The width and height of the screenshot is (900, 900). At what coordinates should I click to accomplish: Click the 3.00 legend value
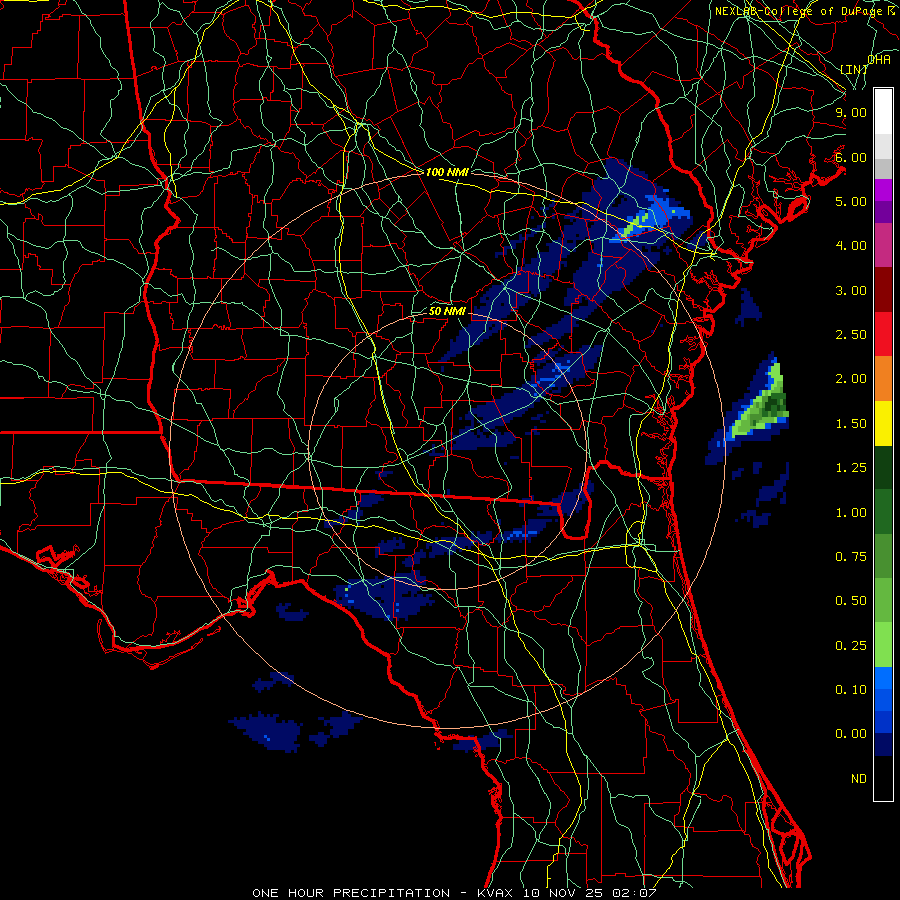(851, 290)
